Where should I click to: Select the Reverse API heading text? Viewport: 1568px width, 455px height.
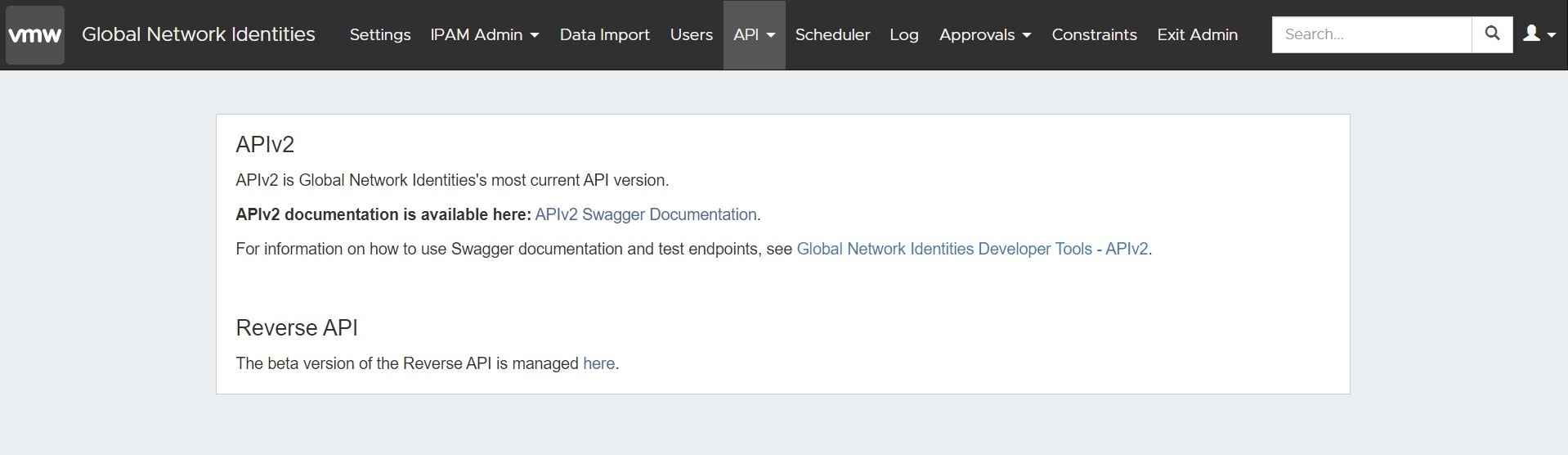[x=297, y=328]
